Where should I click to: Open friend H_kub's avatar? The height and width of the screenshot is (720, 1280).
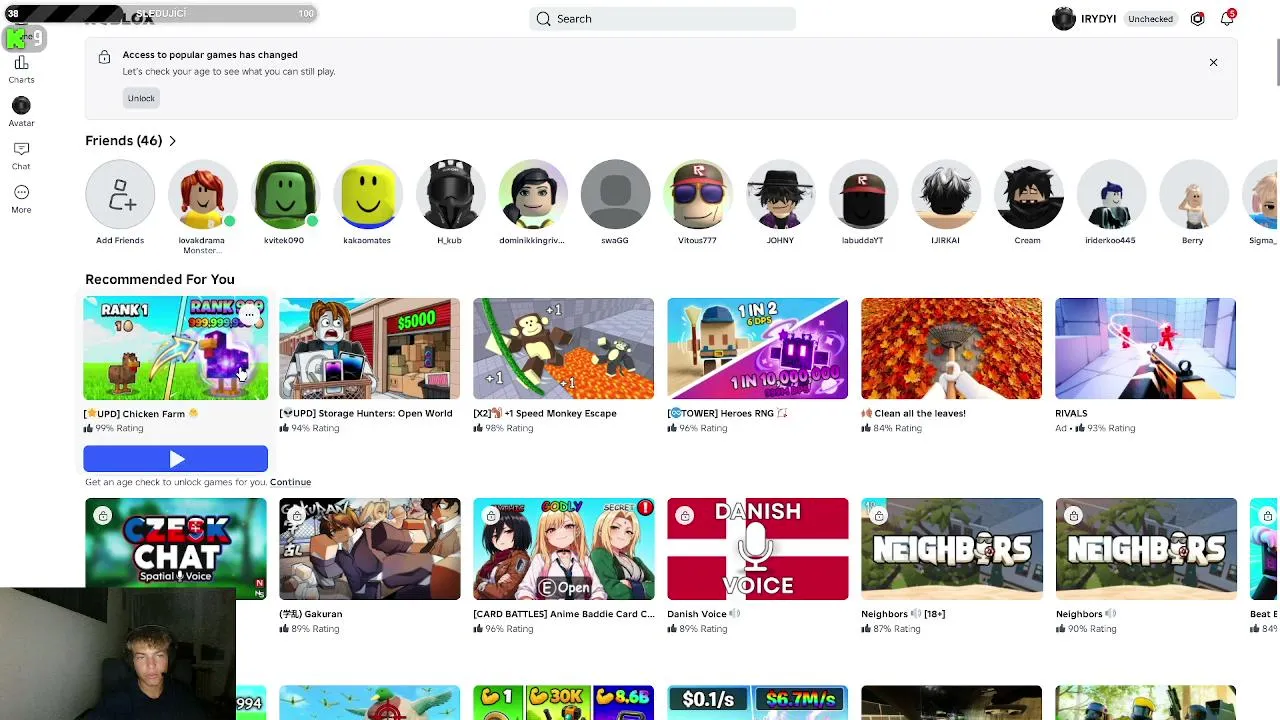450,195
